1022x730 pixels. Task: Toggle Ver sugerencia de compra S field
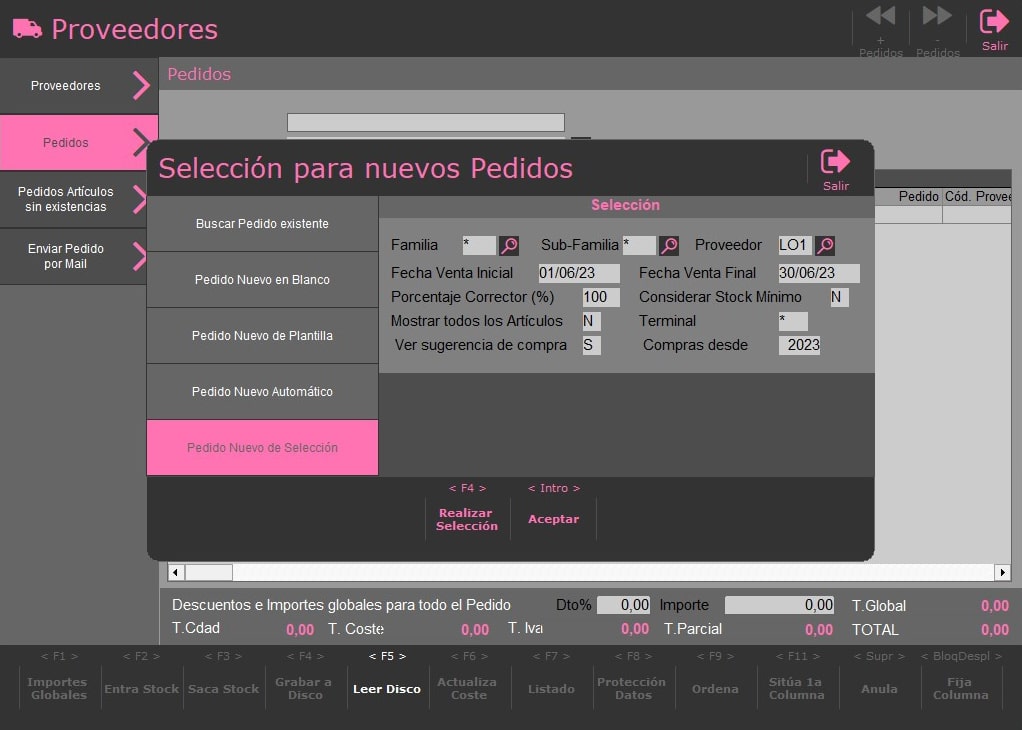point(591,345)
